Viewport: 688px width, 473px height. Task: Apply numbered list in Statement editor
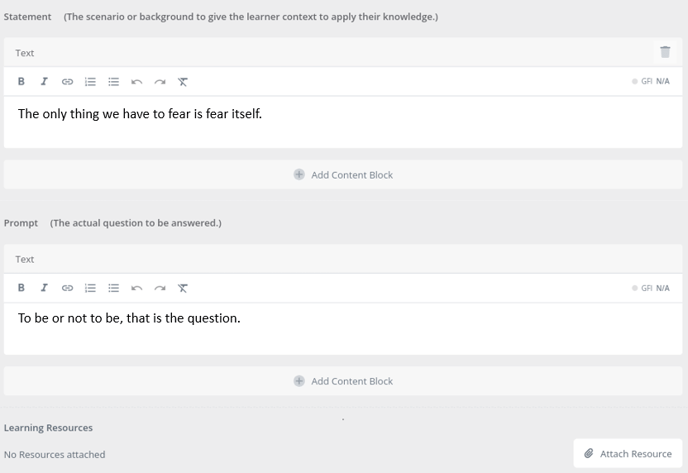[x=90, y=82]
